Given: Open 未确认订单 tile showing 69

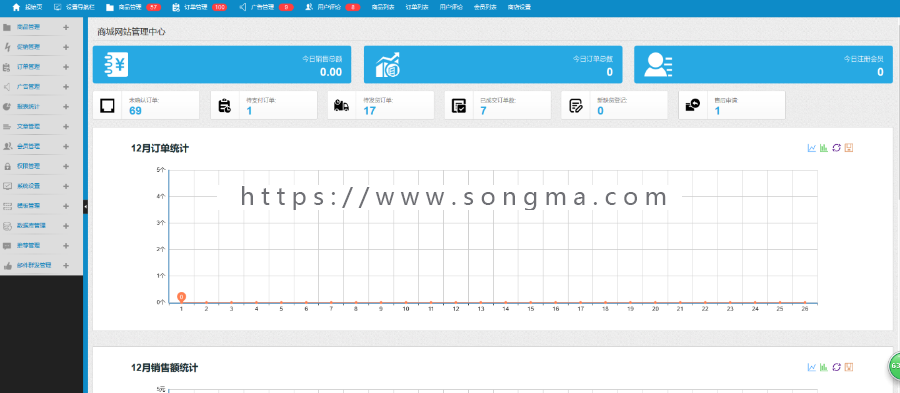Looking at the screenshot, I should [x=146, y=105].
